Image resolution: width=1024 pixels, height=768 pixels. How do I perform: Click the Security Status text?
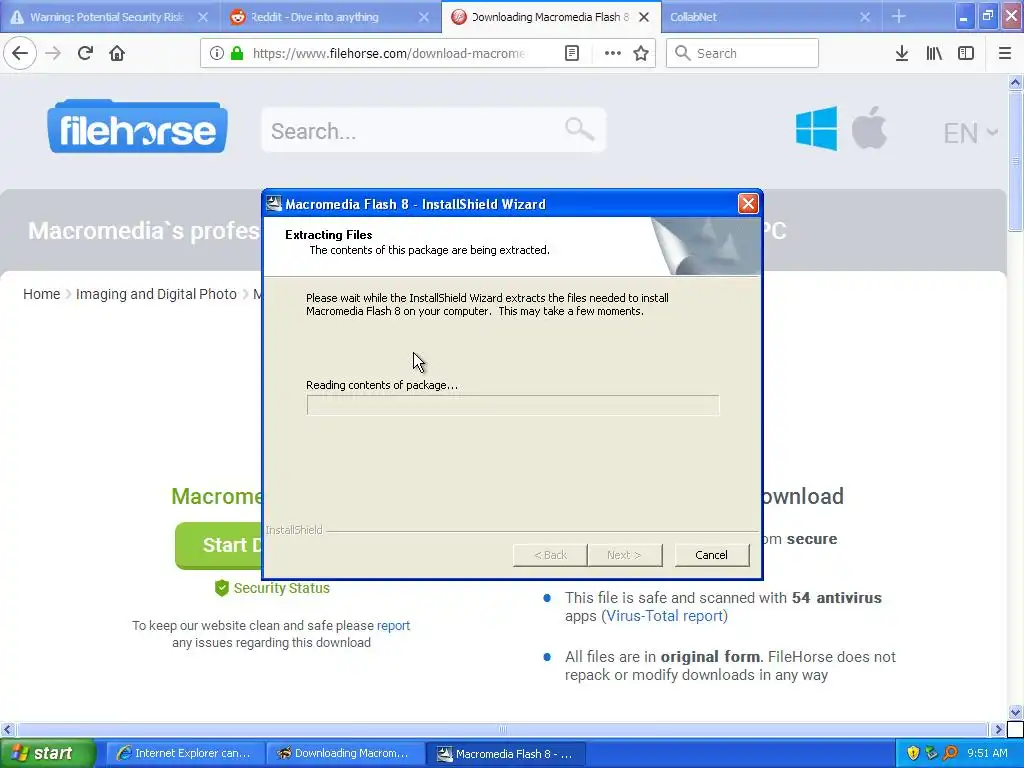click(281, 588)
